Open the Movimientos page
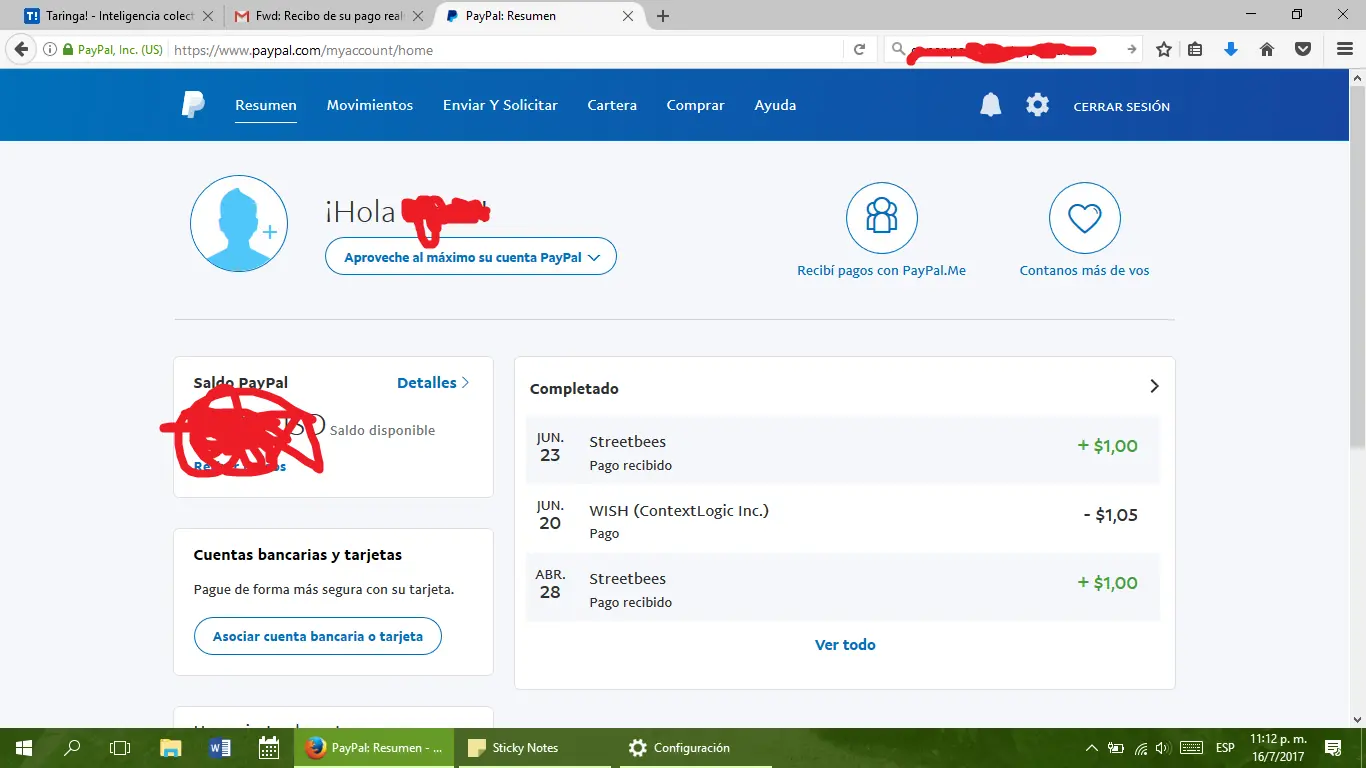The height and width of the screenshot is (768, 1366). 370,105
